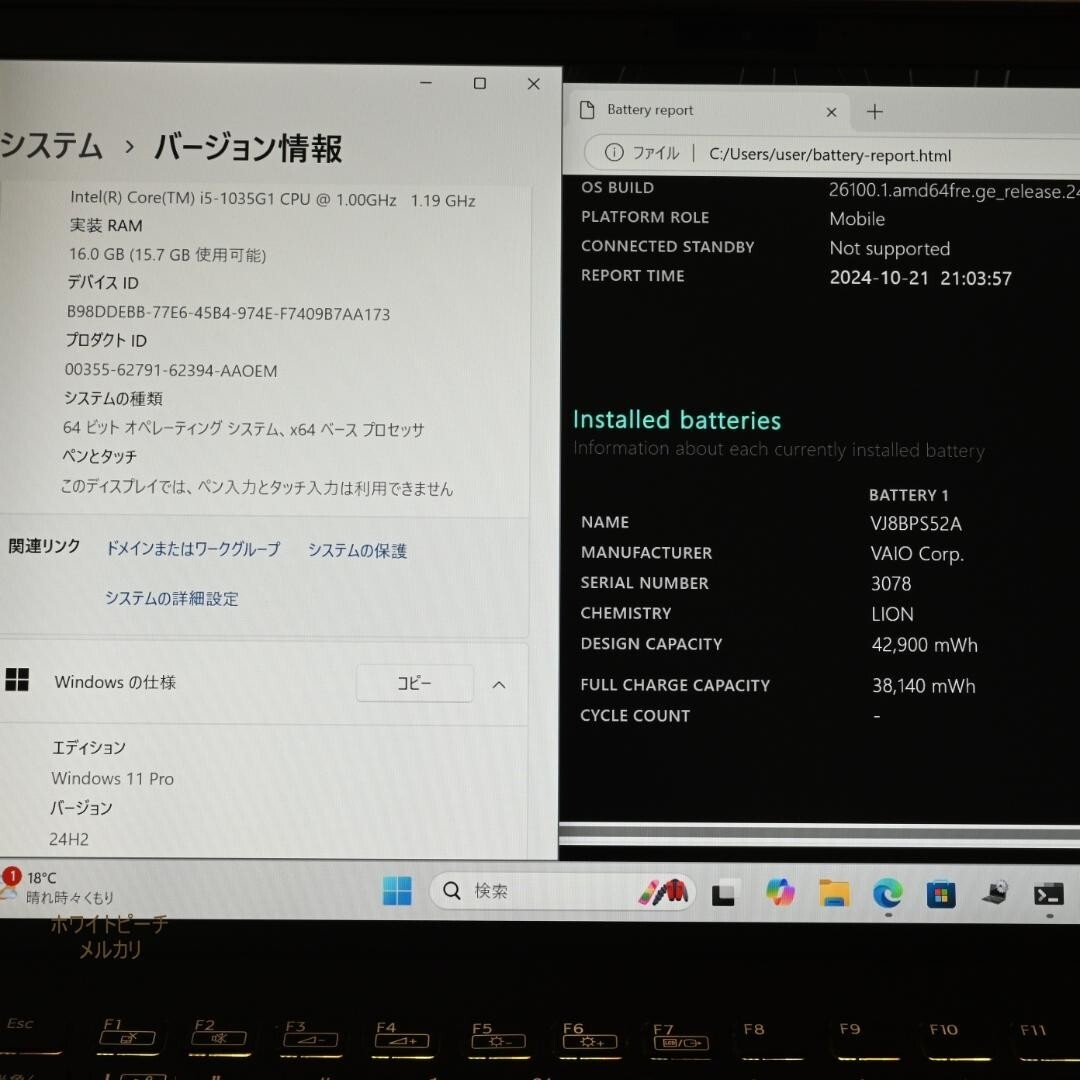Click the taskbar search box
This screenshot has height=1080, width=1080.
pos(562,891)
